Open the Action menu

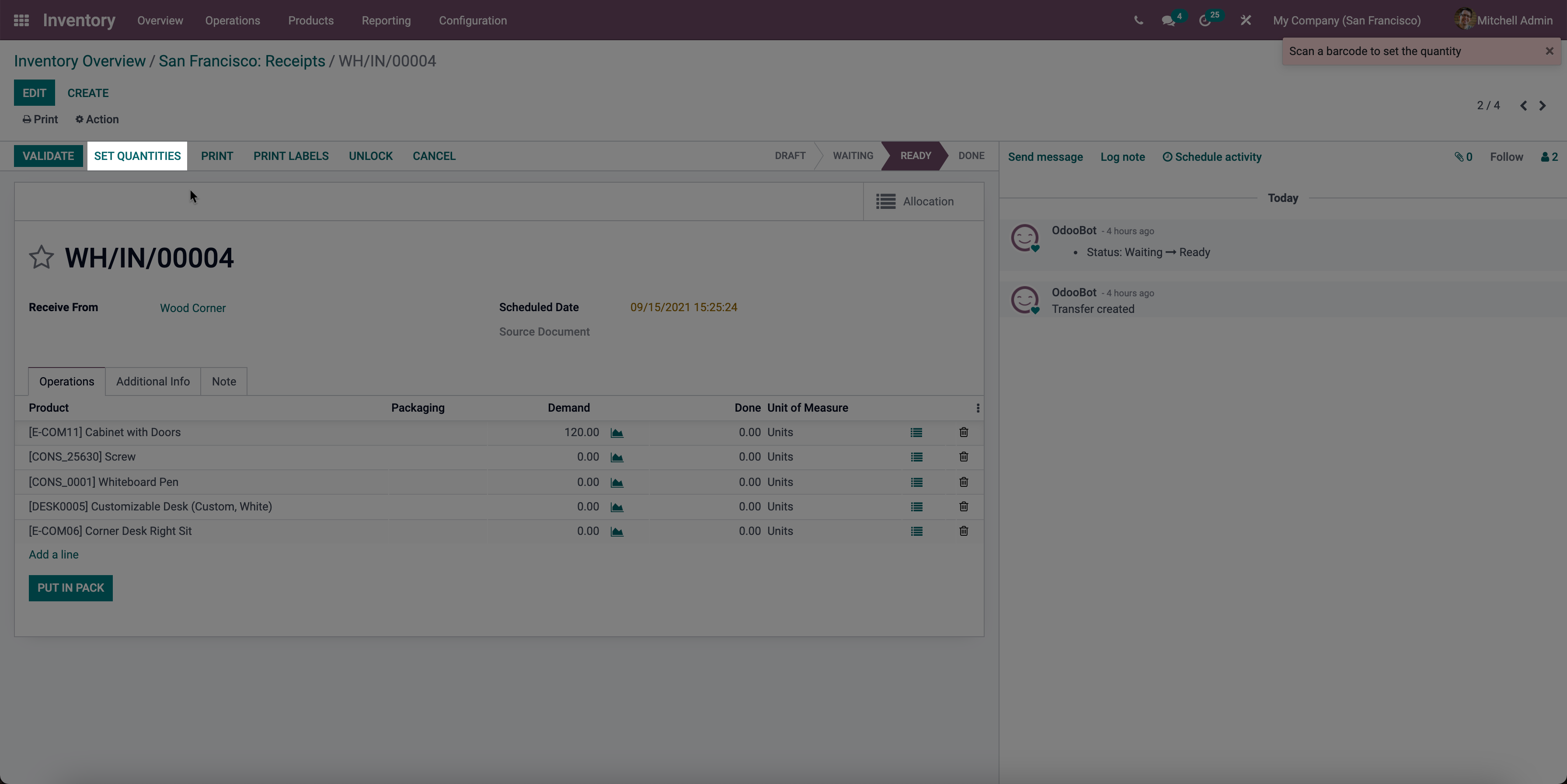96,119
